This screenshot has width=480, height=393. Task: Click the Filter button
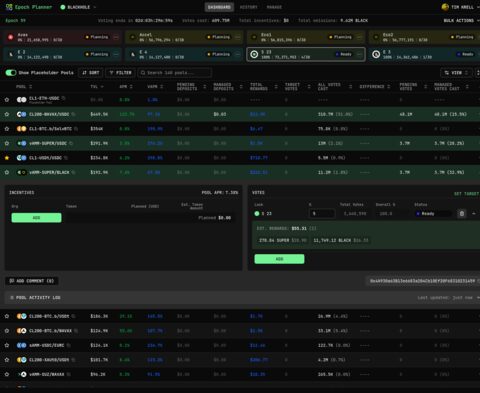pyautogui.click(x=120, y=73)
